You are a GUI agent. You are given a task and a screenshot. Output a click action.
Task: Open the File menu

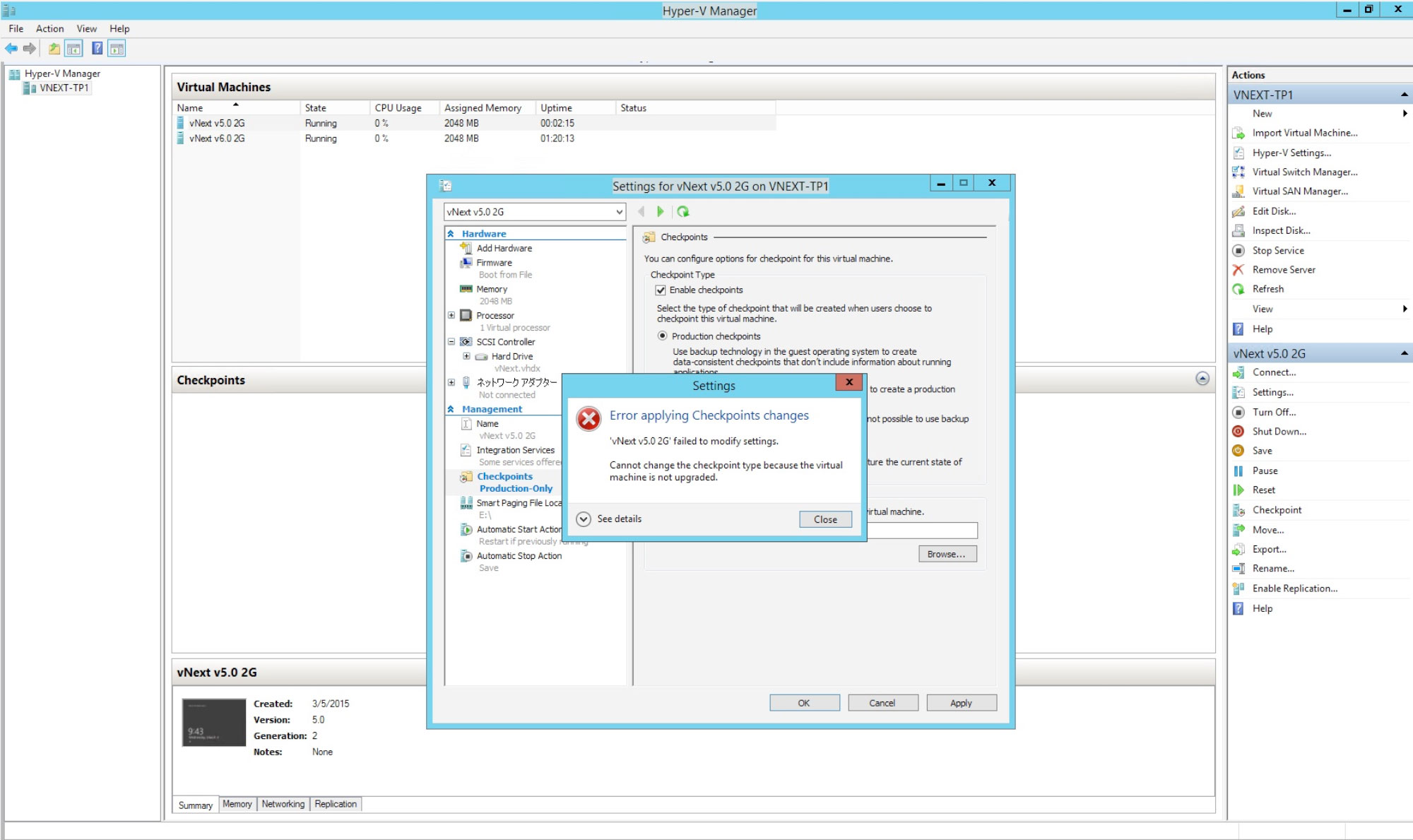[16, 28]
